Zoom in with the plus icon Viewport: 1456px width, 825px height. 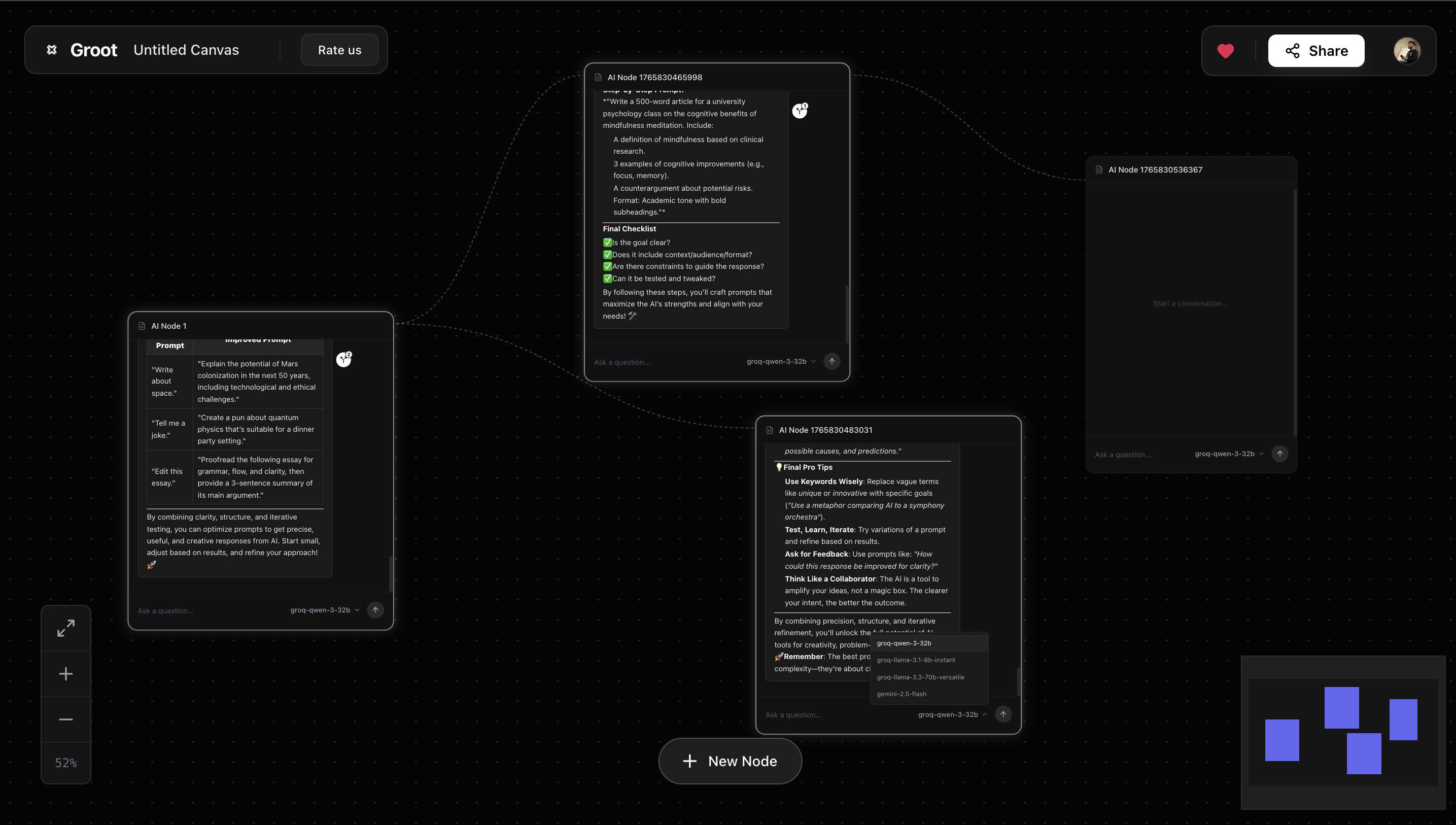[x=66, y=673]
